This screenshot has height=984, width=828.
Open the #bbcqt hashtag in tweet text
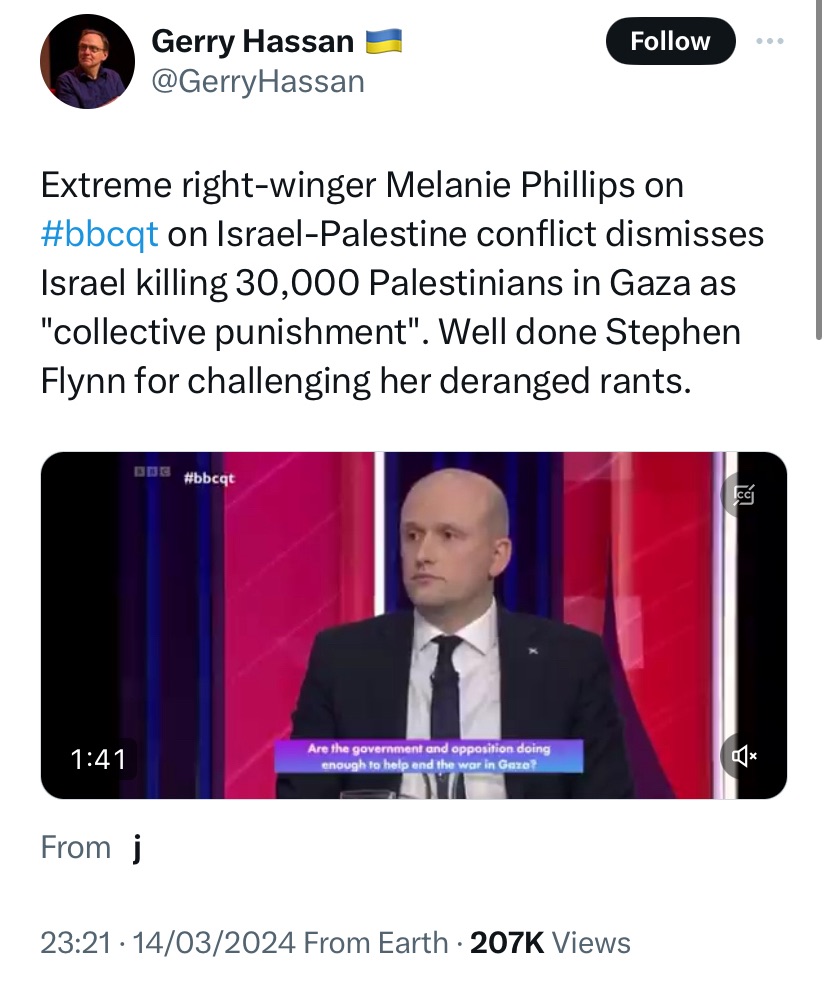point(99,233)
